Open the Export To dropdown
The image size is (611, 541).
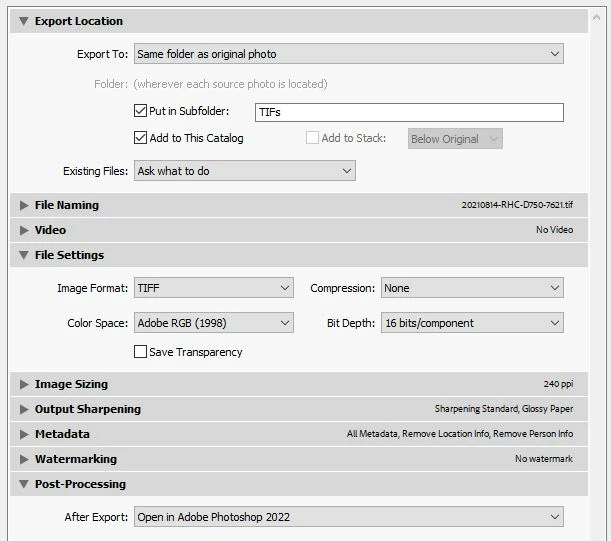(x=349, y=54)
